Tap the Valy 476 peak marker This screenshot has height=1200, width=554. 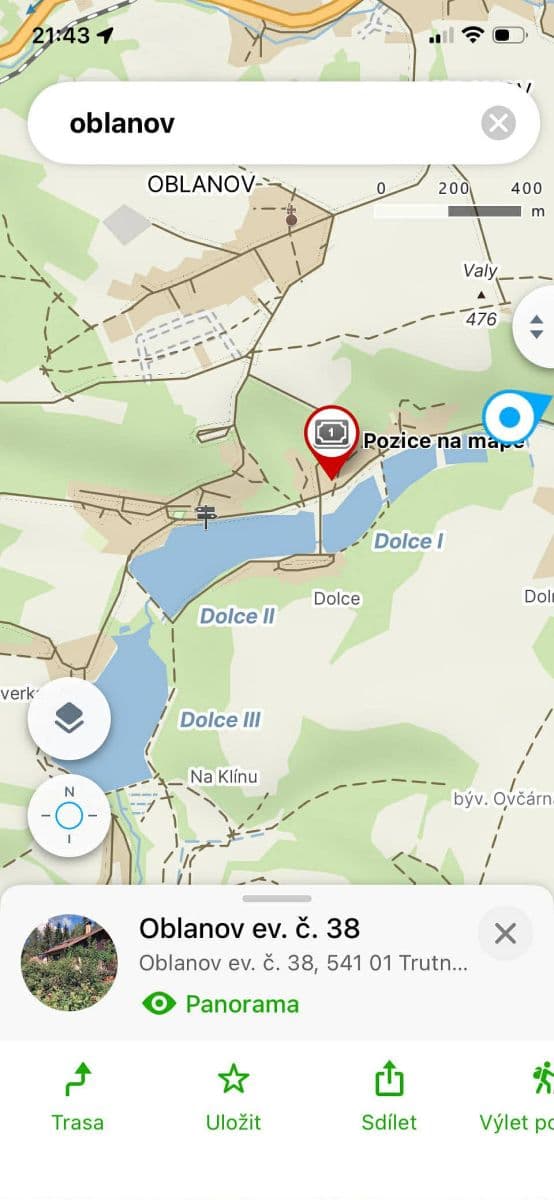[x=481, y=295]
